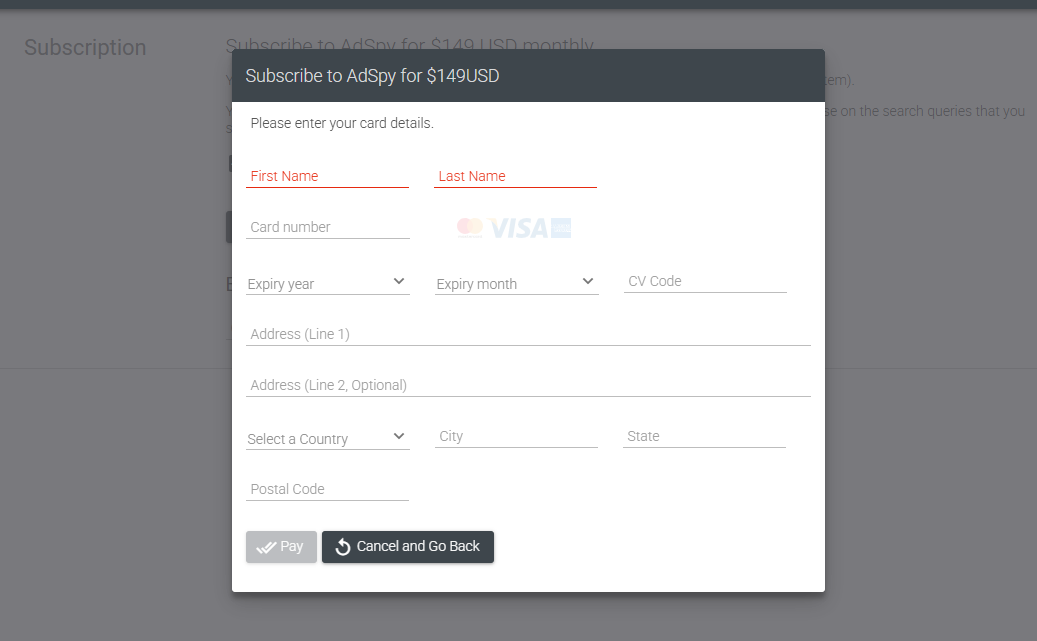Click the 'Please enter your card details' text
The width and height of the screenshot is (1037, 641).
(342, 123)
